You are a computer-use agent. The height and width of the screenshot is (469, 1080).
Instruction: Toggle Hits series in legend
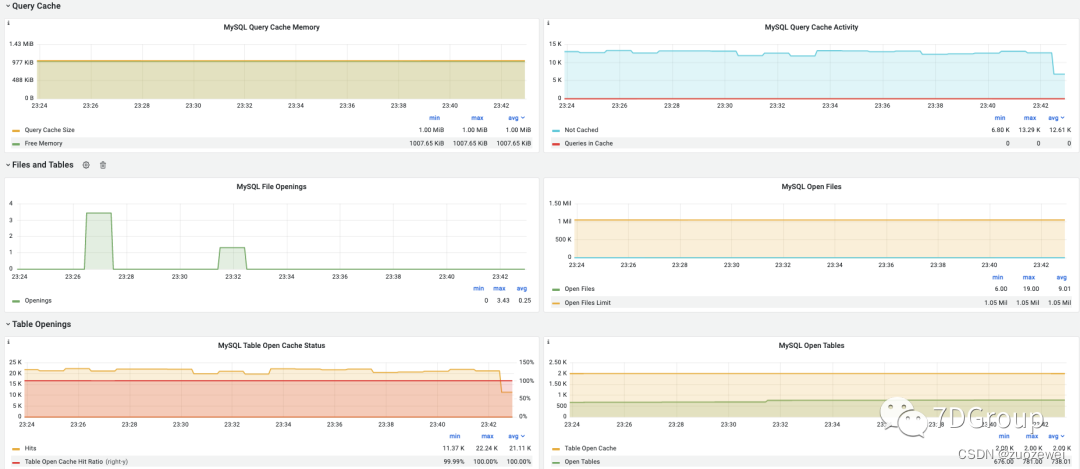(x=30, y=448)
